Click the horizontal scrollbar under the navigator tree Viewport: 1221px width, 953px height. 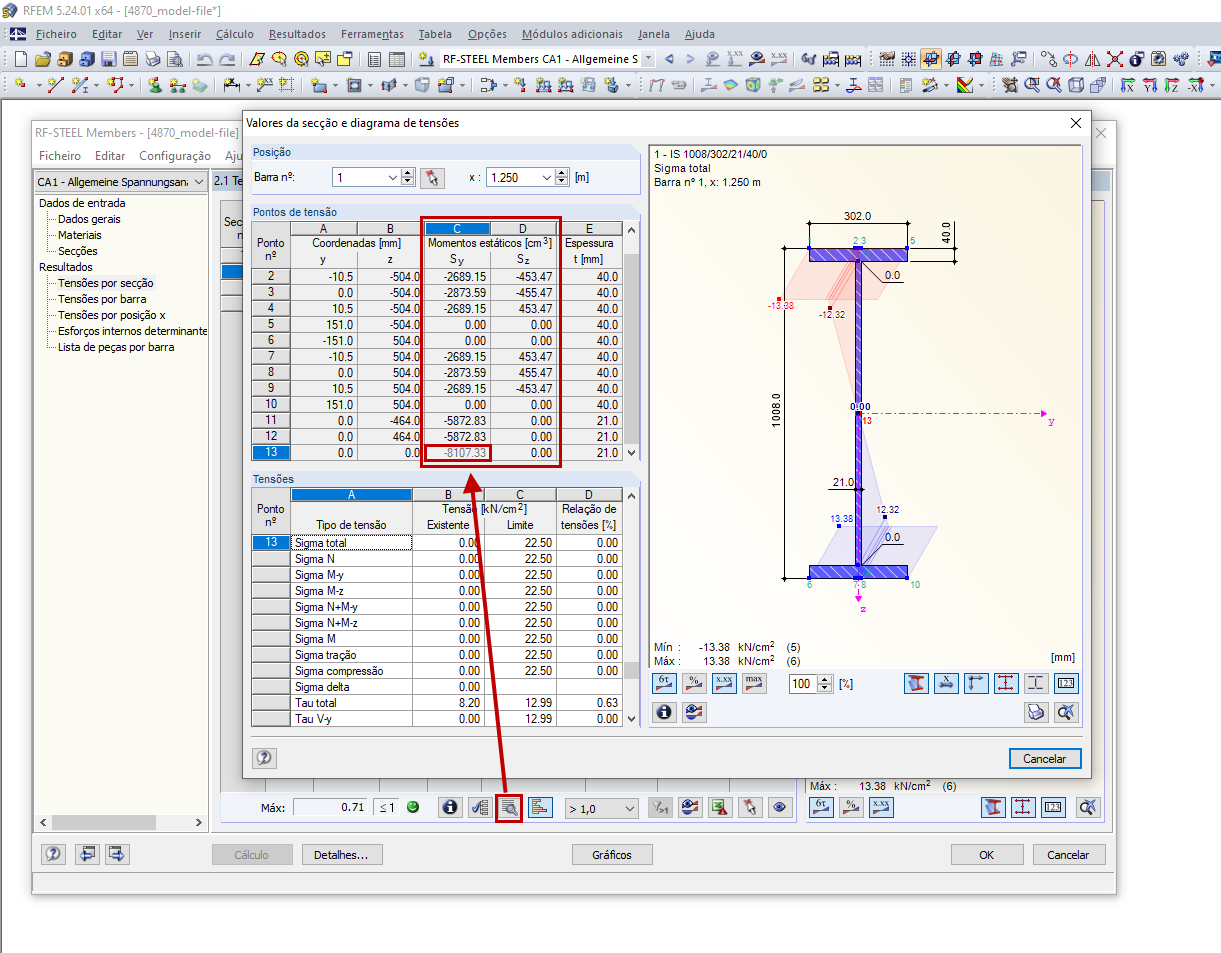pyautogui.click(x=121, y=822)
